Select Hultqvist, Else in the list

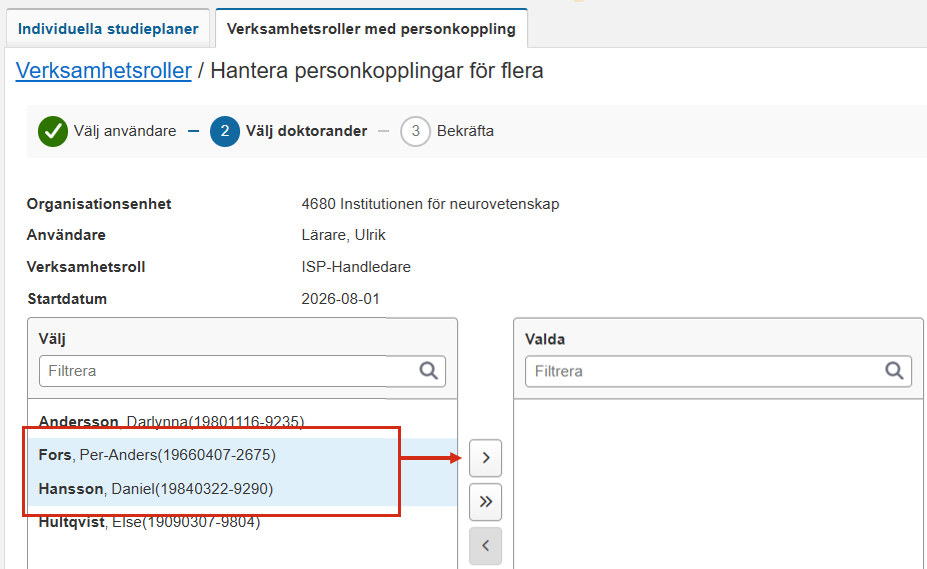tap(242, 522)
